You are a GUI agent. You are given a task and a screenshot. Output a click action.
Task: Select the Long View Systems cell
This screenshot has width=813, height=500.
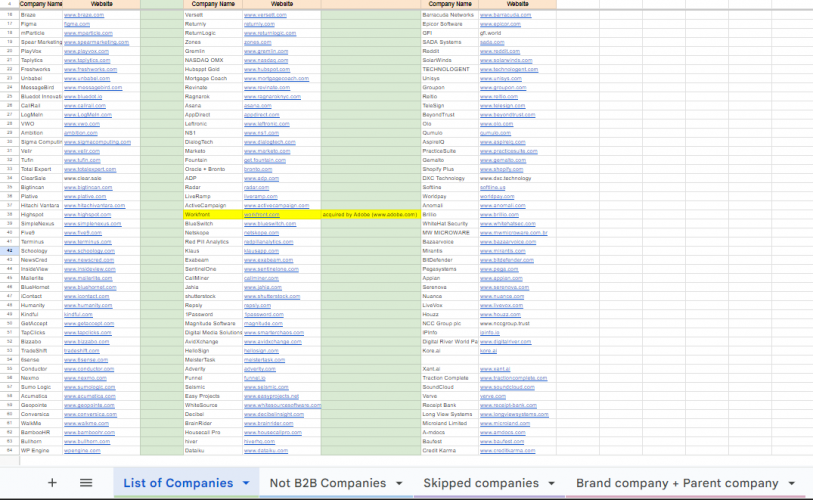click(x=450, y=414)
